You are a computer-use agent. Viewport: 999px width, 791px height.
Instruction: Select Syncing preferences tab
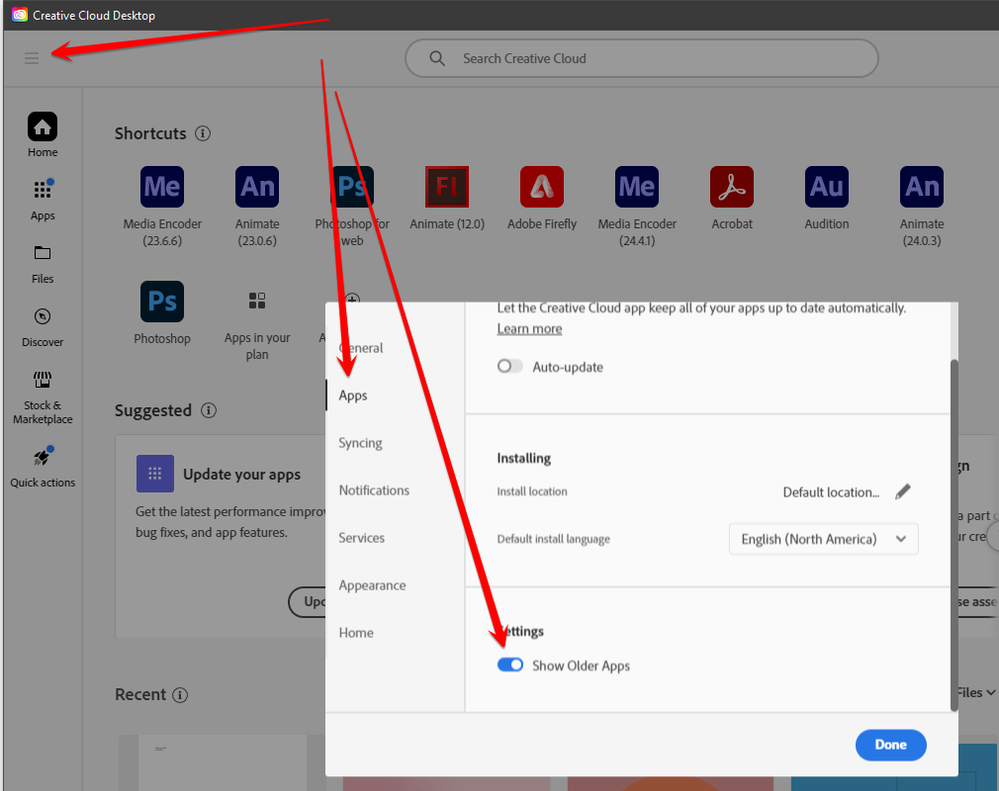click(x=360, y=443)
